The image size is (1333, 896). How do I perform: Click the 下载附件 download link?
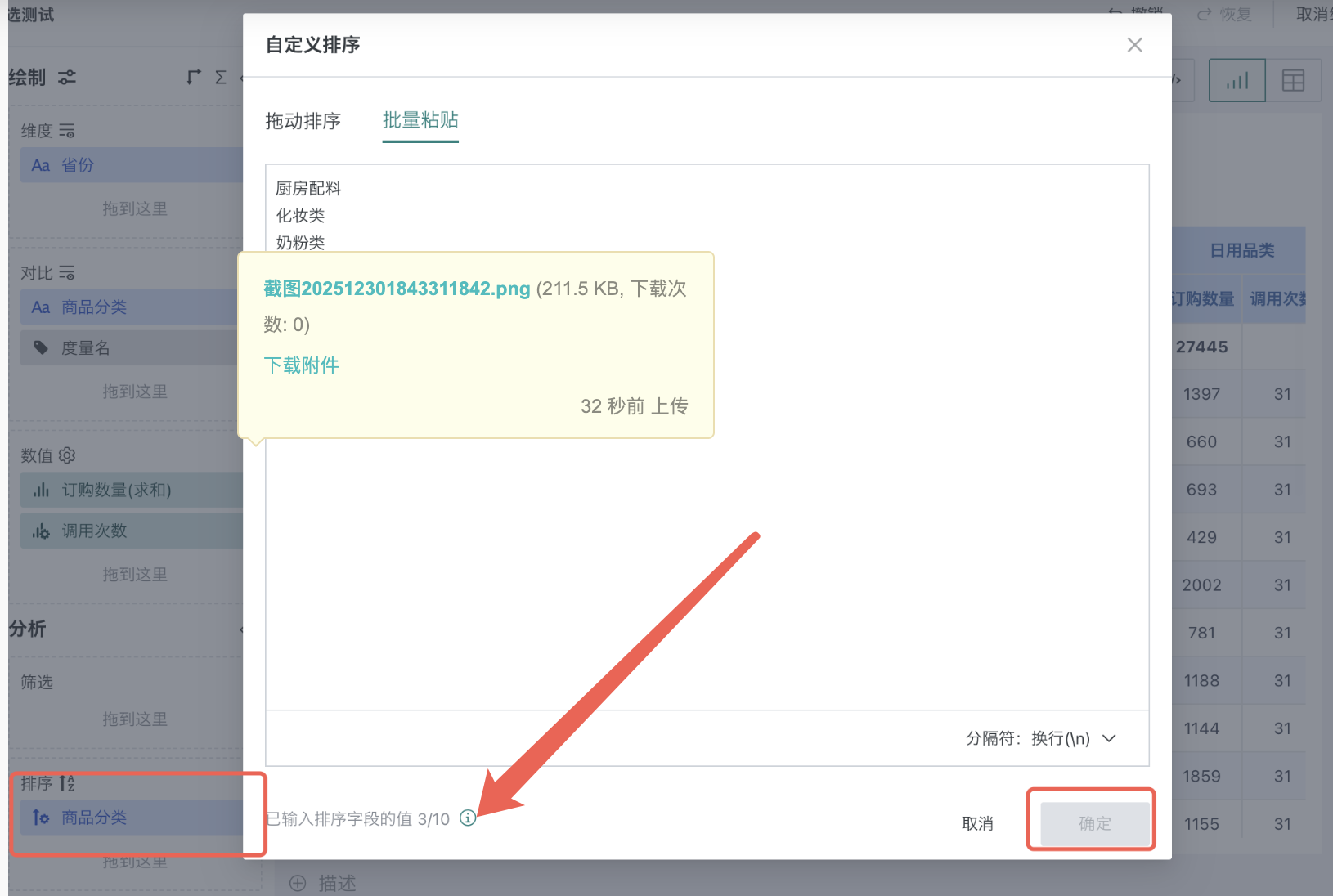point(301,365)
